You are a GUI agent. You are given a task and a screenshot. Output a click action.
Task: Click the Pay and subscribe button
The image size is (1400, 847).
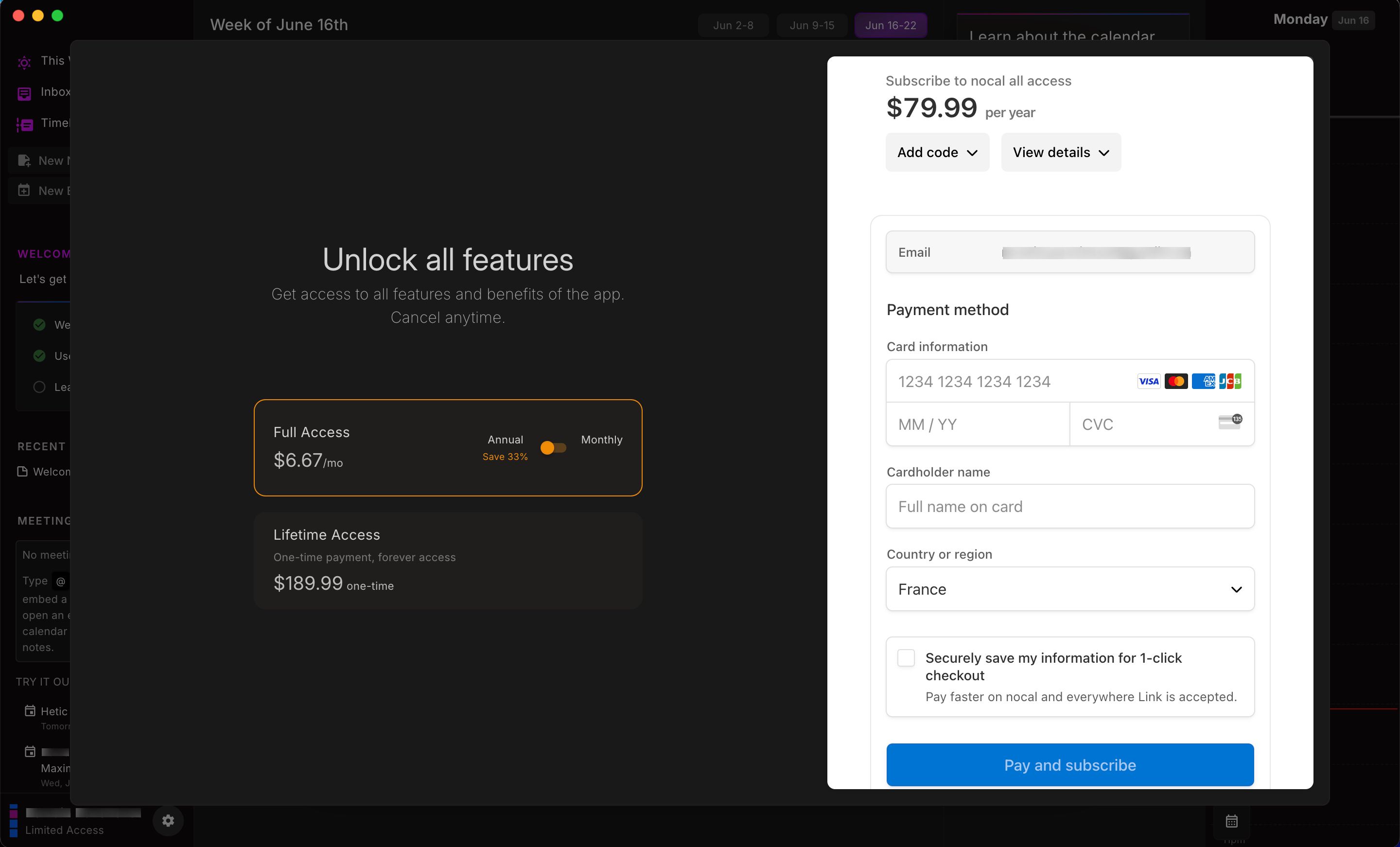[x=1070, y=764]
